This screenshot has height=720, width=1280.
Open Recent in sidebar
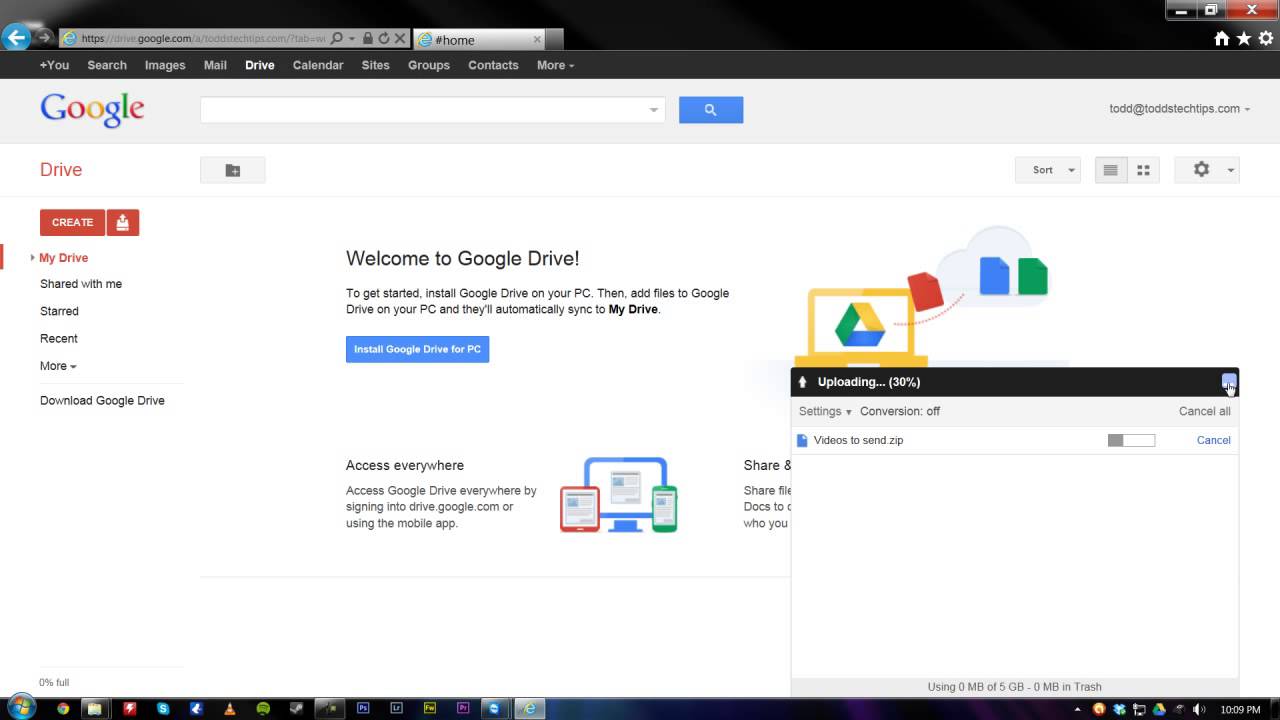coord(58,338)
